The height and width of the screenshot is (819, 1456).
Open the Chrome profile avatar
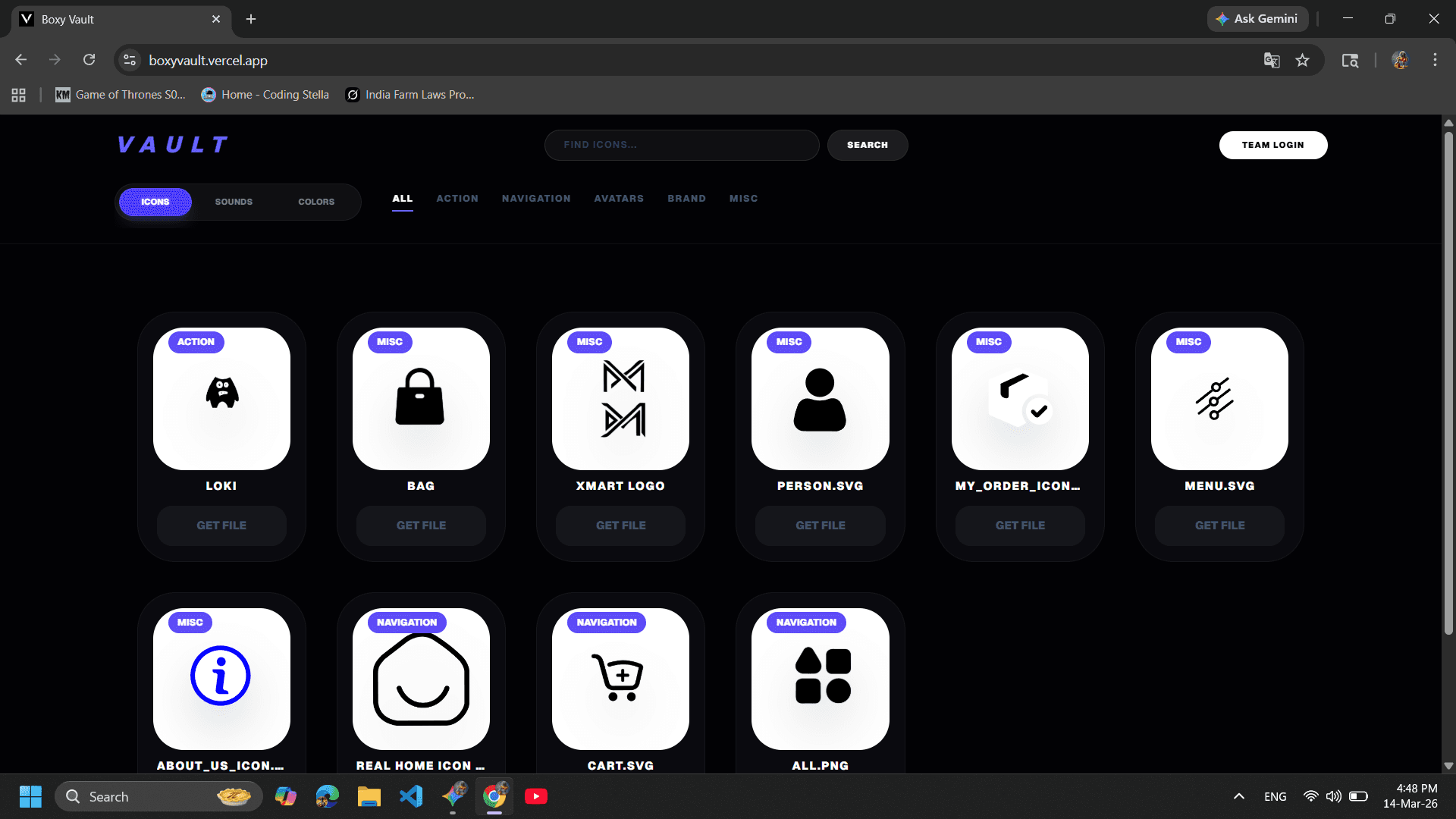click(x=1400, y=60)
